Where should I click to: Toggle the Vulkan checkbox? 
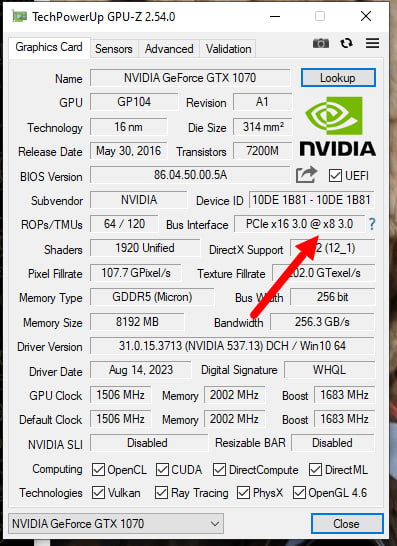[x=98, y=492]
